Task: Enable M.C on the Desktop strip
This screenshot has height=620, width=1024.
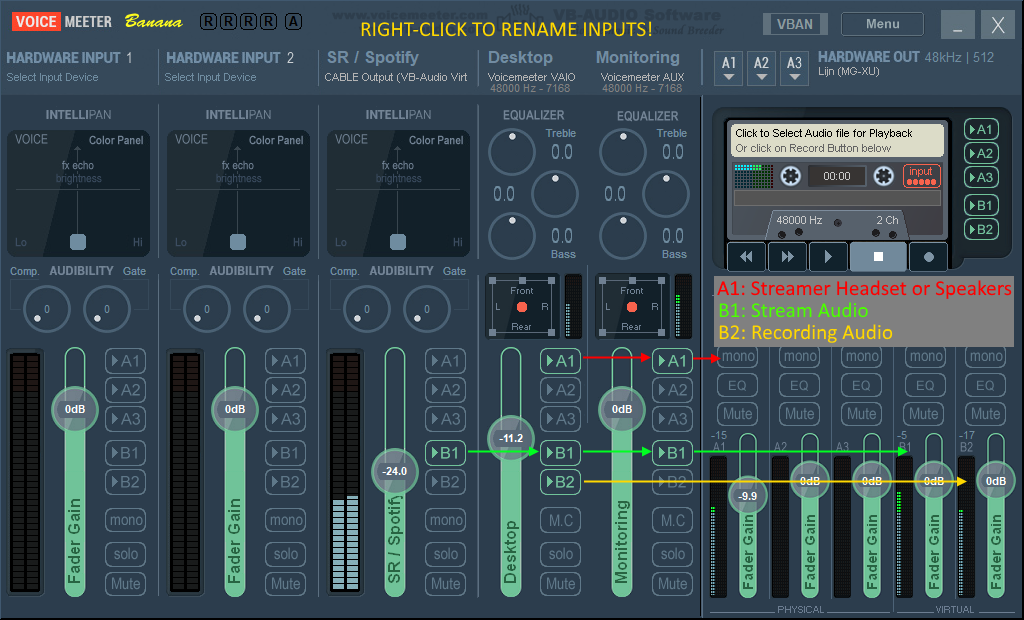Action: 560,521
